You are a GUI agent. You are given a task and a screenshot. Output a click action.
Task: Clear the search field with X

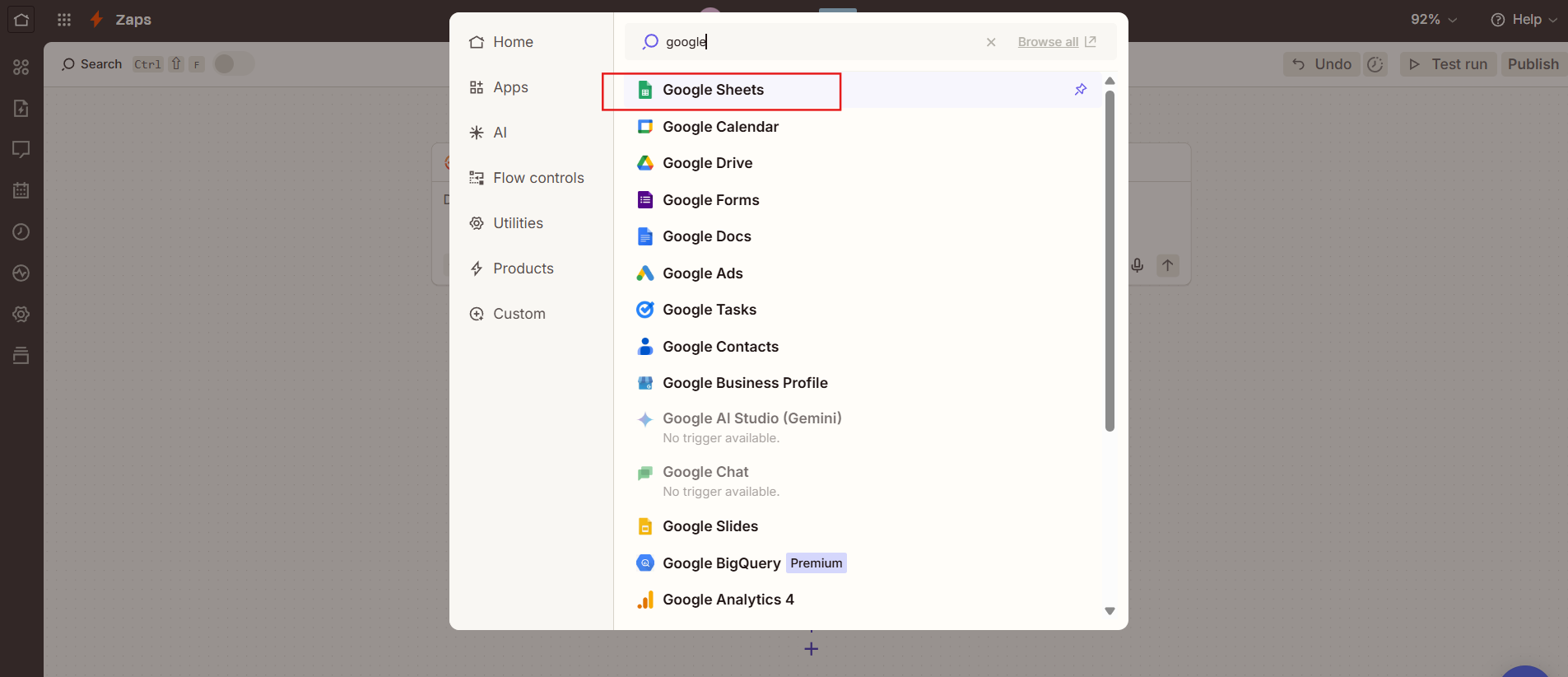pos(991,42)
